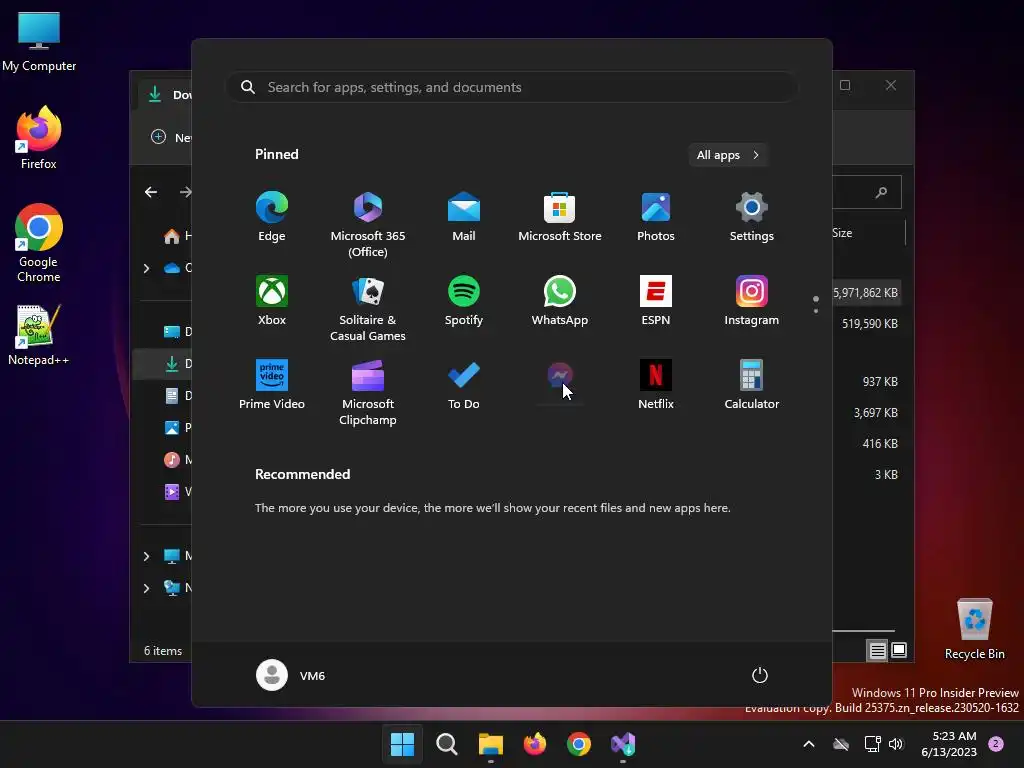This screenshot has height=768, width=1024.
Task: Click the Start menu search field
Action: (512, 88)
